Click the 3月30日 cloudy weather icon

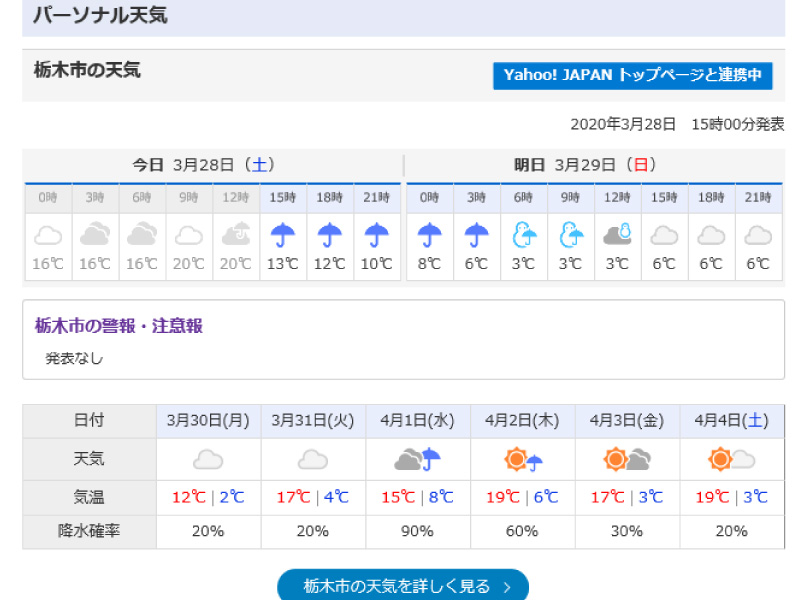(x=208, y=460)
